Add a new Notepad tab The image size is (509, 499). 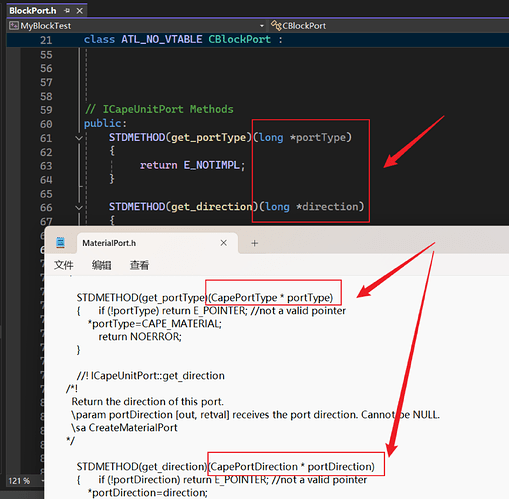tap(255, 243)
